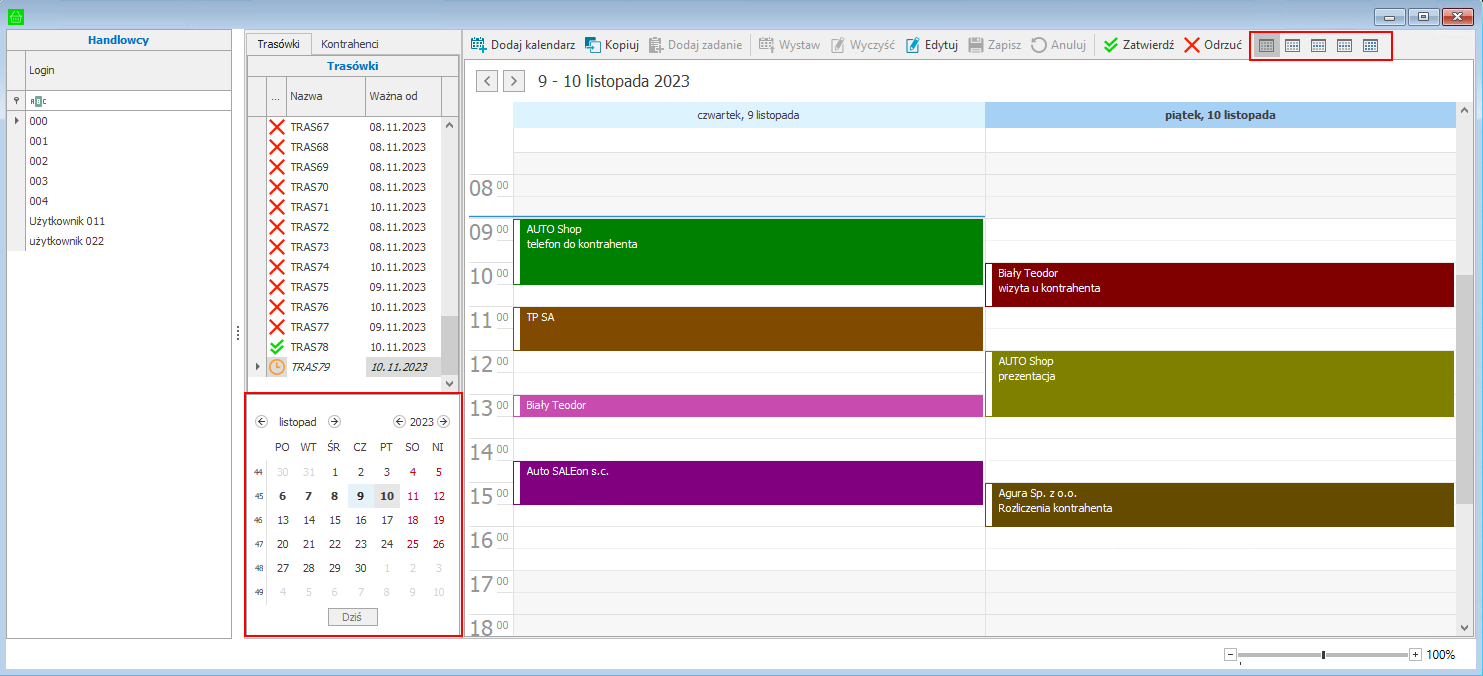This screenshot has width=1483, height=676.
Task: Click the Dodaj kalendarz toolbar icon
Action: [479, 45]
